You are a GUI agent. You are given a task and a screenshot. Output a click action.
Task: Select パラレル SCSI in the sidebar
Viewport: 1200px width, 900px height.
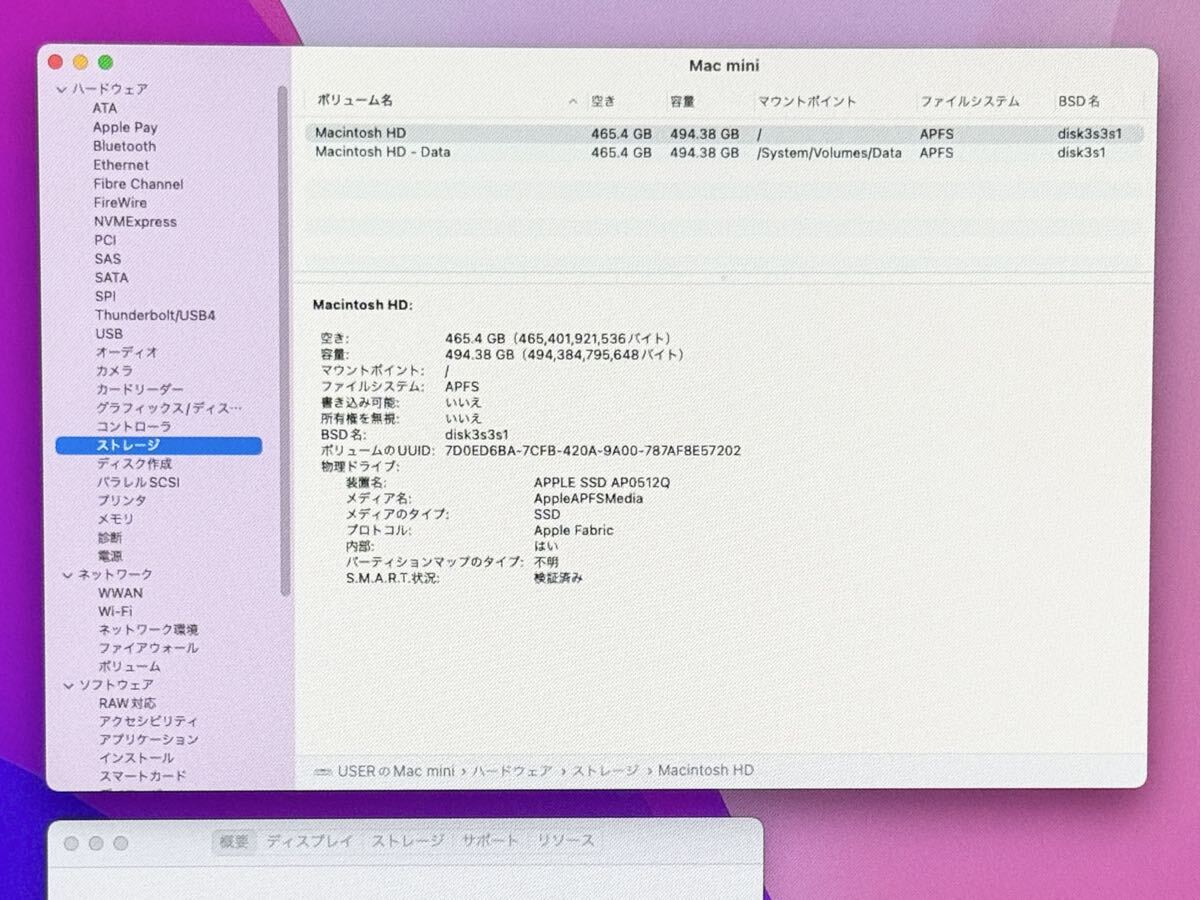tap(138, 482)
